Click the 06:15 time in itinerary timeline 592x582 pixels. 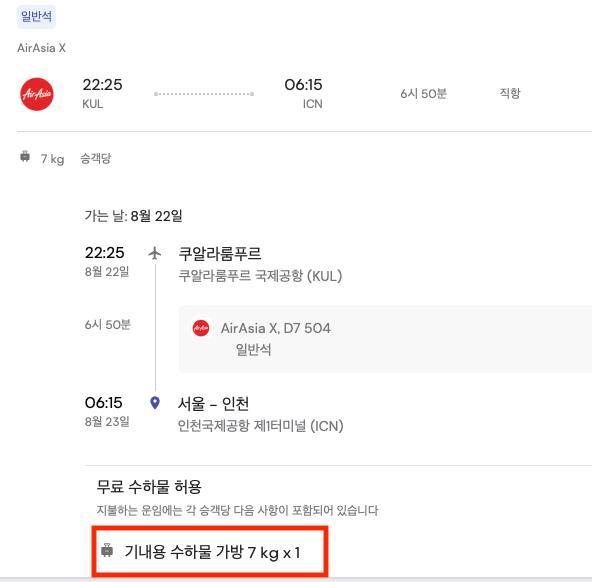click(x=103, y=403)
